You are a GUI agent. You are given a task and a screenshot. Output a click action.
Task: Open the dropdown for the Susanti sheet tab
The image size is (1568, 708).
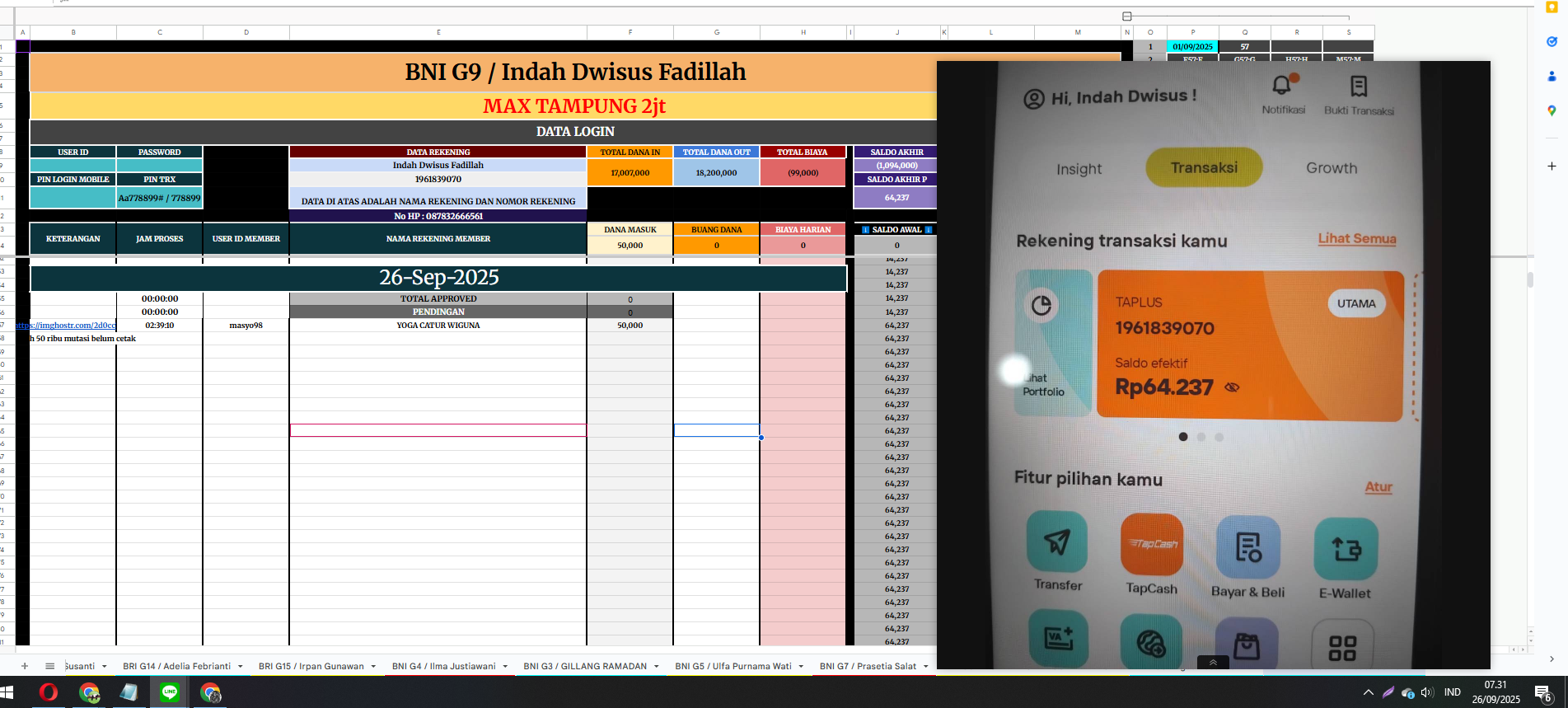pos(105,666)
